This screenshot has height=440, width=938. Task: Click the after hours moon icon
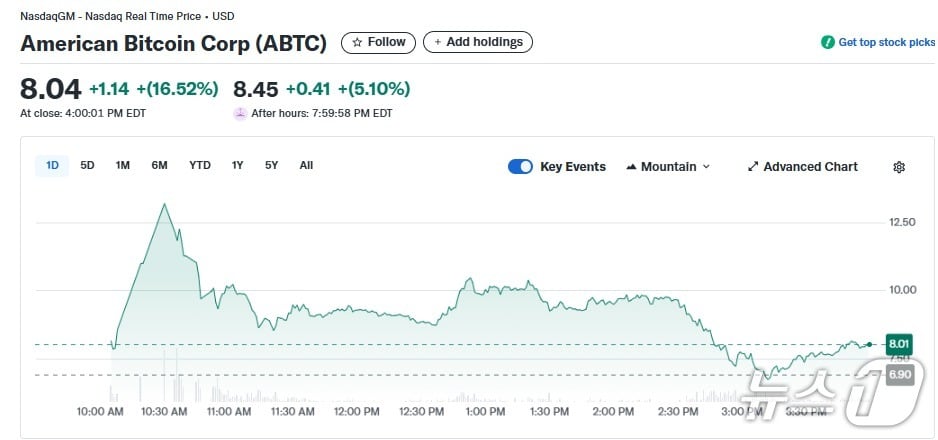point(240,113)
